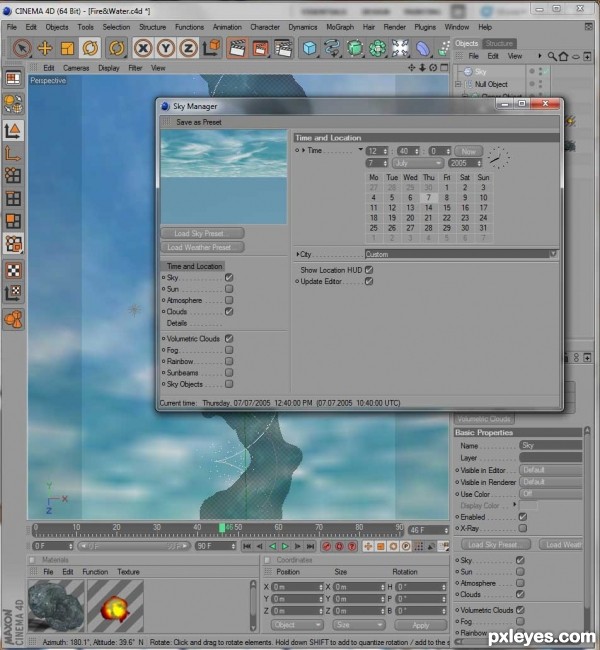Enable Rainbow checkbox in Sky Manager
The height and width of the screenshot is (650, 600).
[229, 361]
